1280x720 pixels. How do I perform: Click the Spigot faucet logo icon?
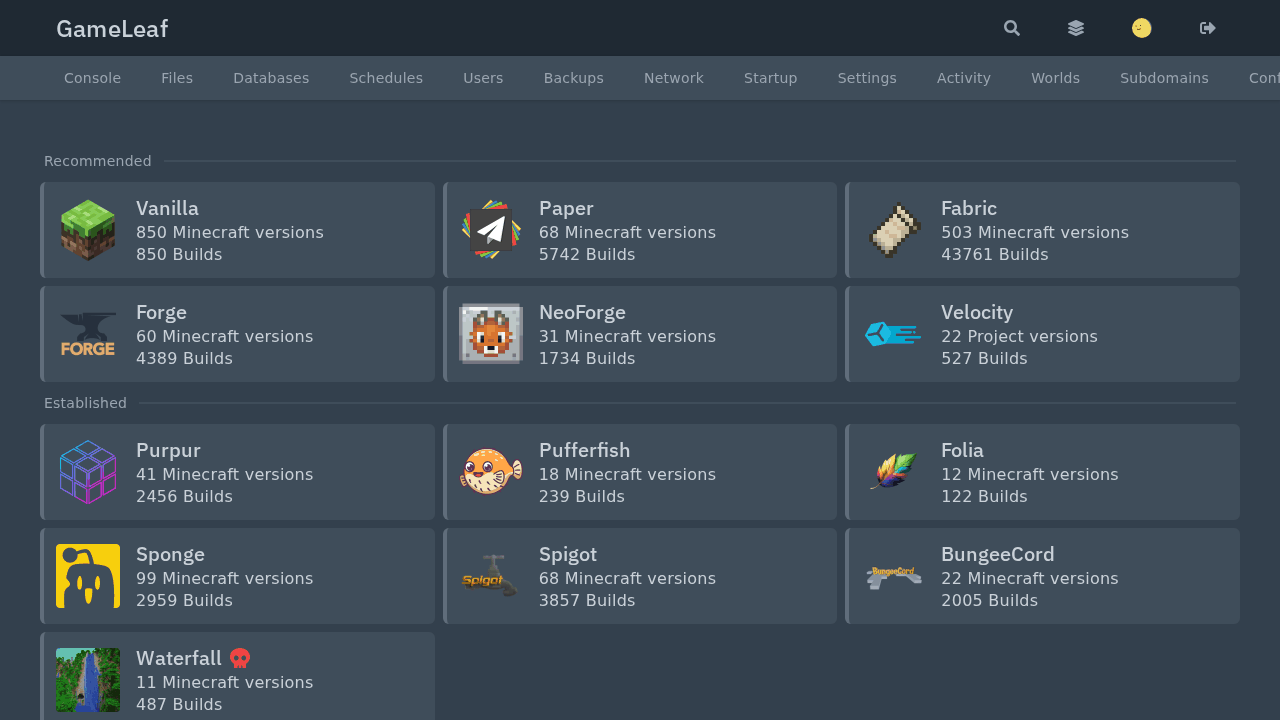(491, 576)
